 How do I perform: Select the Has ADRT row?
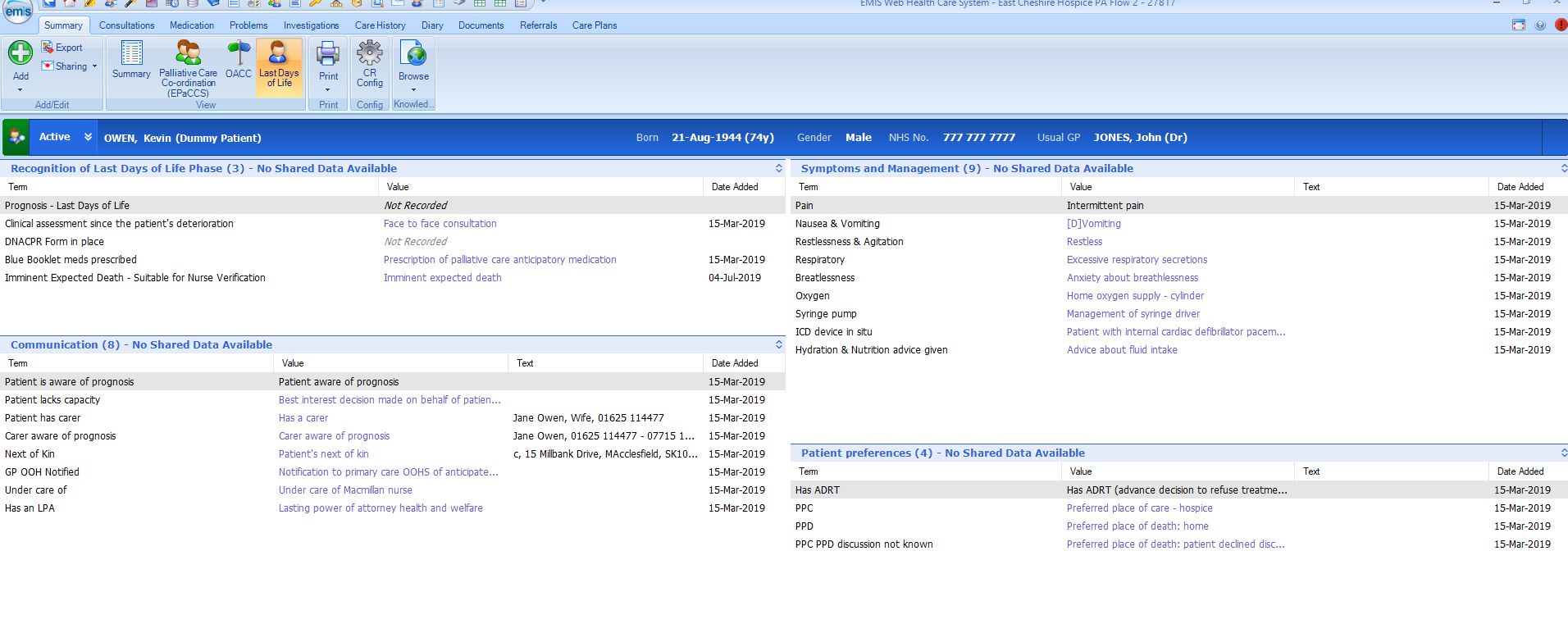point(1179,490)
